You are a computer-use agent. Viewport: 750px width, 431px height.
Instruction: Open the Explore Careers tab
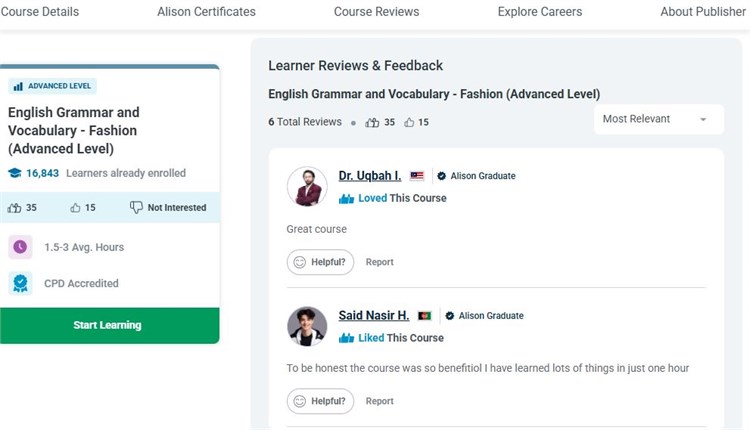tap(540, 11)
